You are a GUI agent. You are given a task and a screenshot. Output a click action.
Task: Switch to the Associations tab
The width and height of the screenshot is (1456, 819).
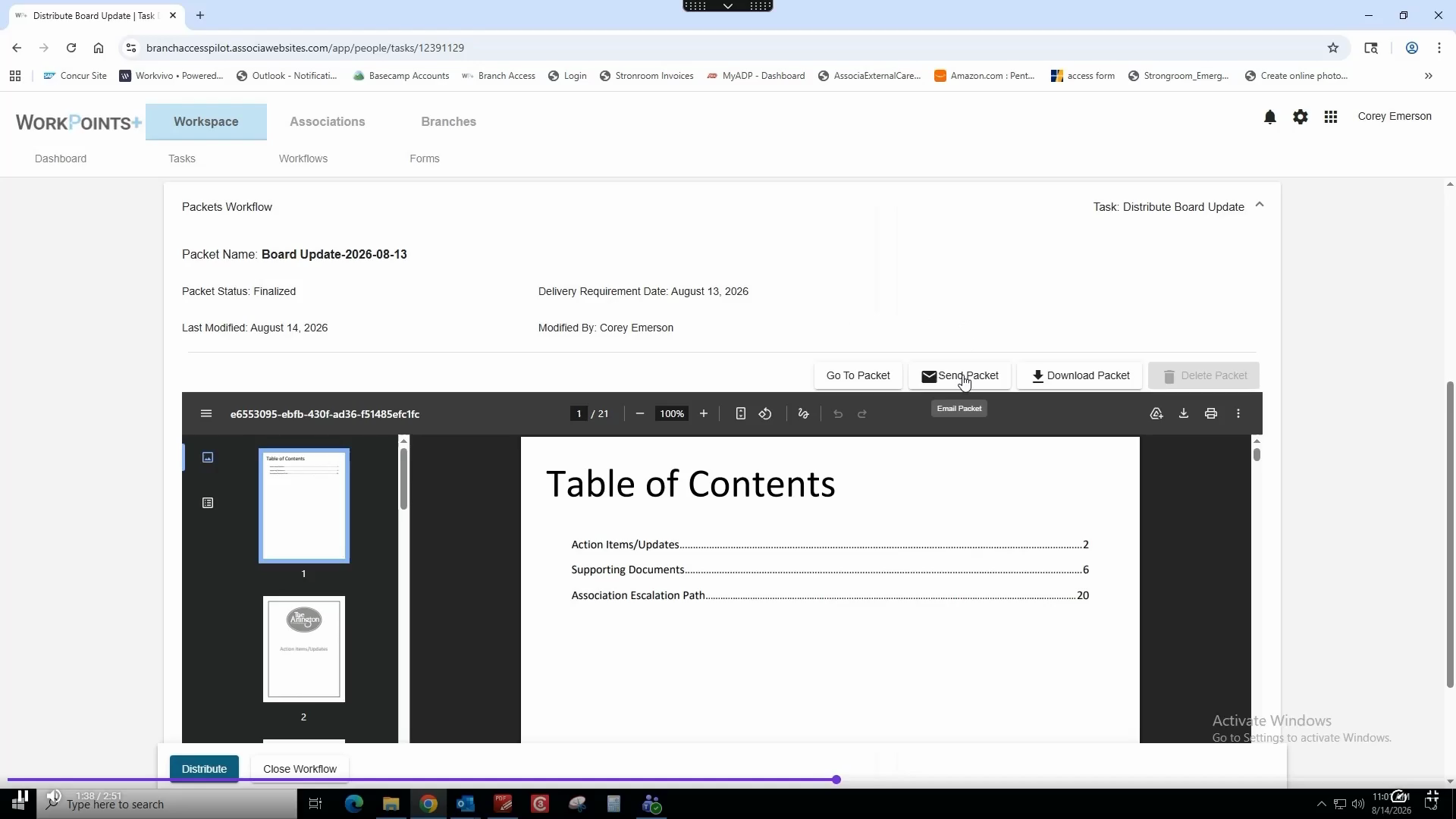pos(328,121)
